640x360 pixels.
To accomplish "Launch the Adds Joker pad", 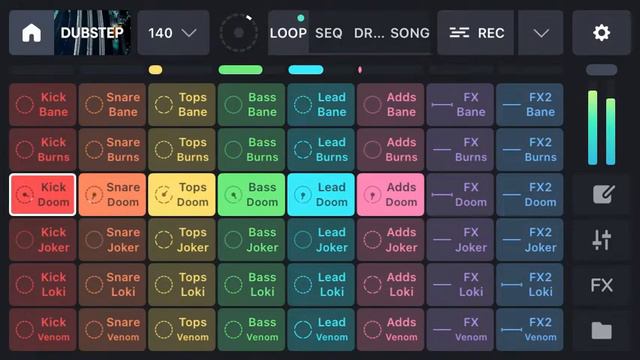I will coord(391,240).
